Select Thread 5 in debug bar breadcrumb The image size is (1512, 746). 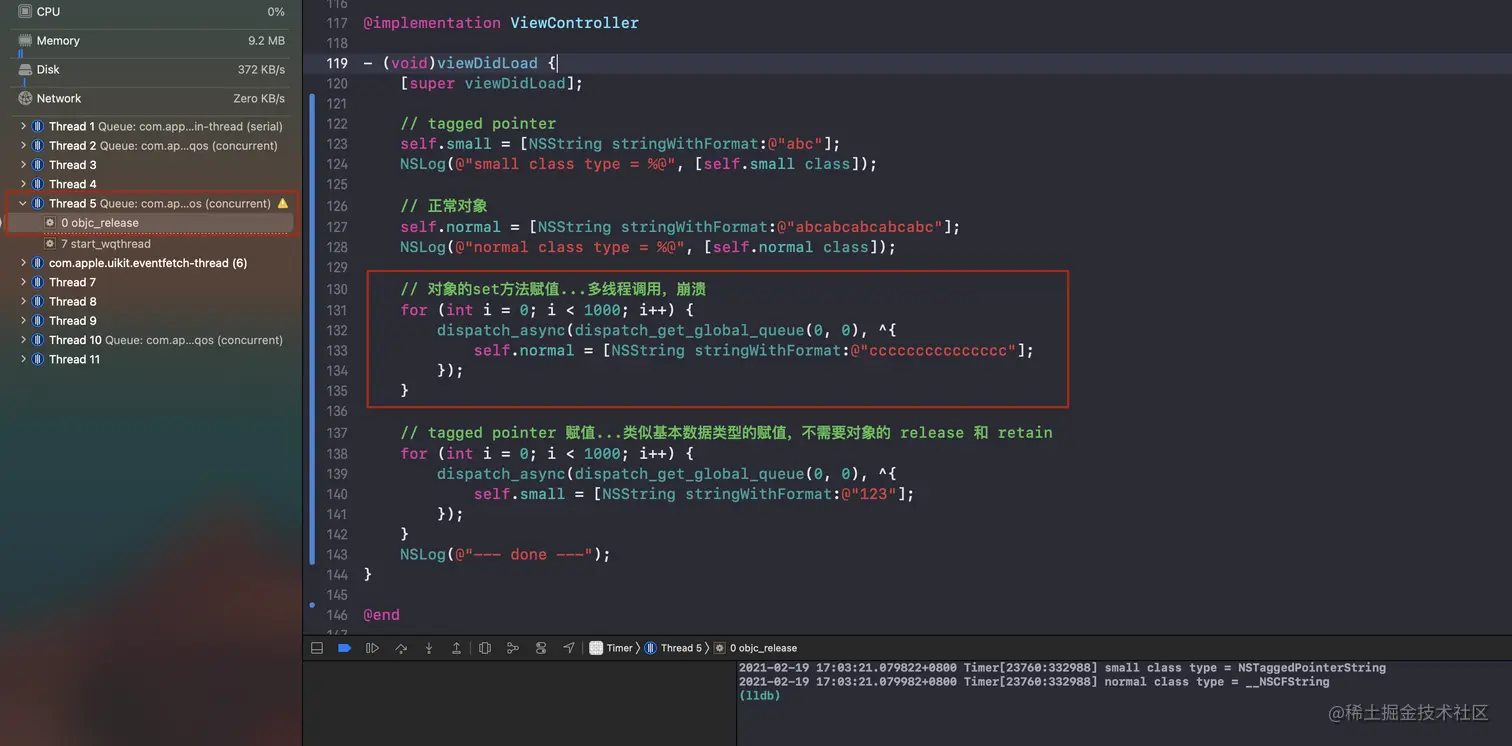[673, 648]
